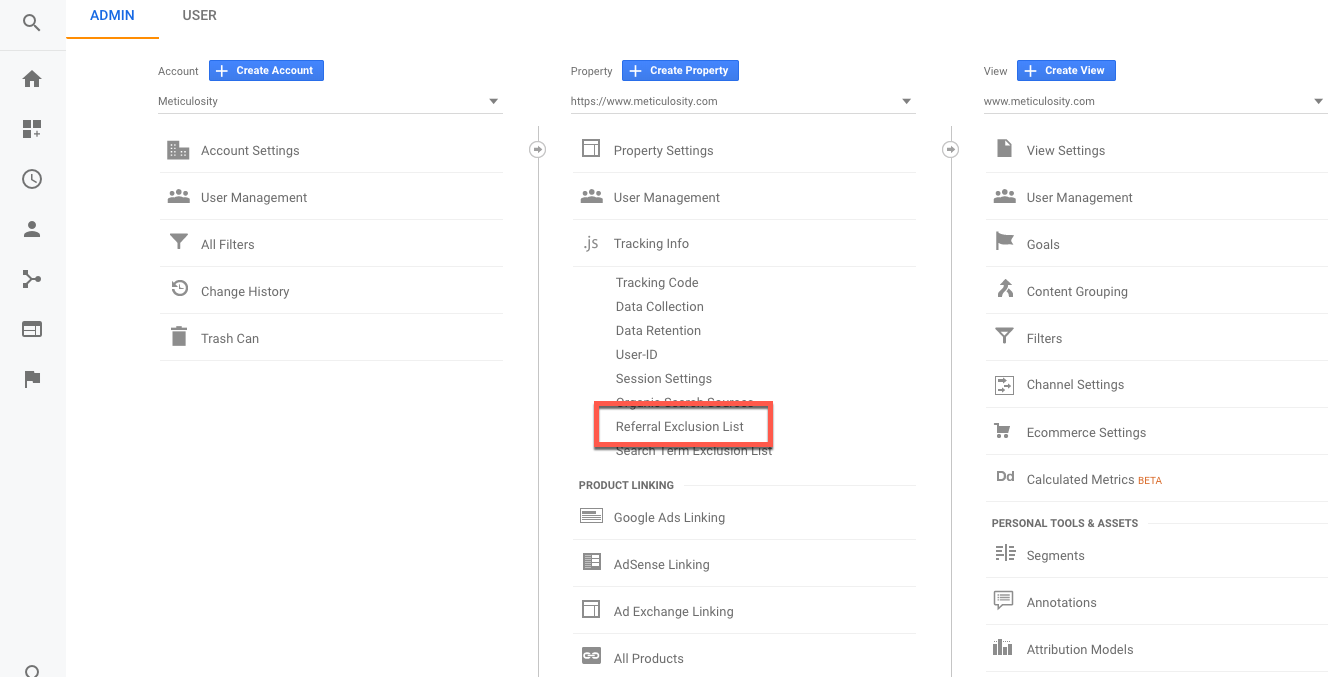Click the Real-Time clock icon

30,178
